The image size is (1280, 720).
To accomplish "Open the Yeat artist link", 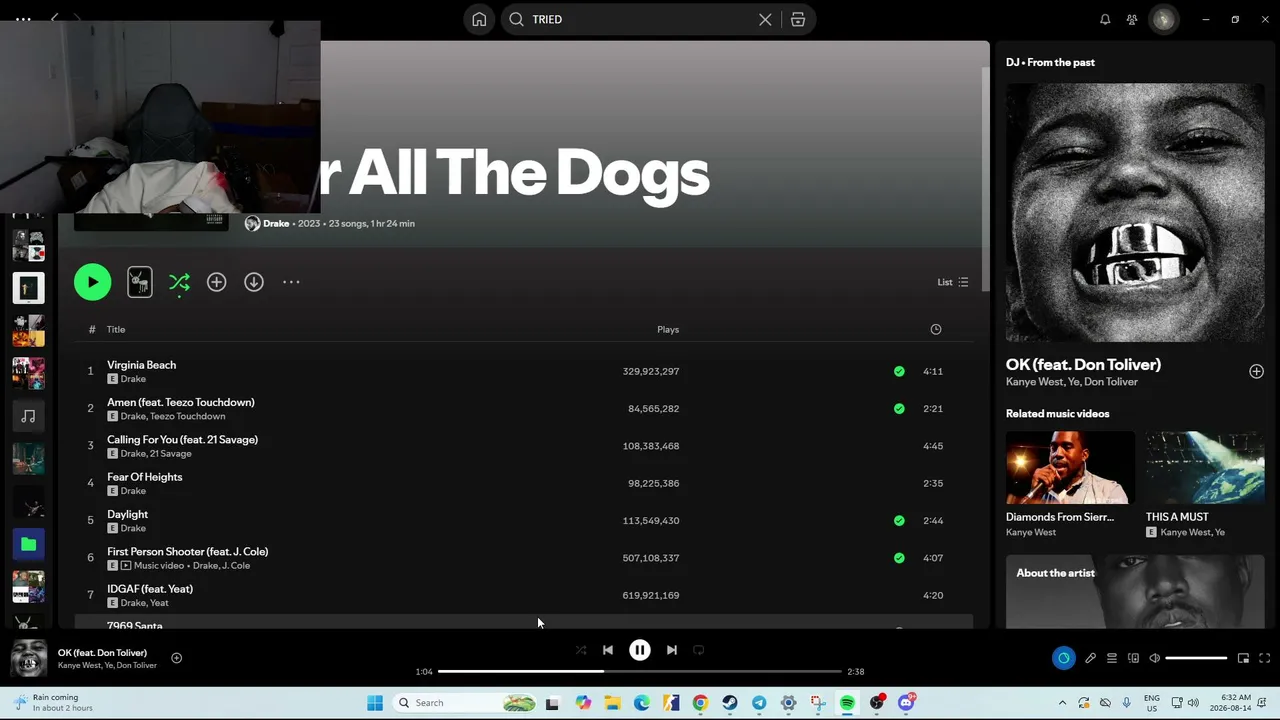I will [x=159, y=603].
